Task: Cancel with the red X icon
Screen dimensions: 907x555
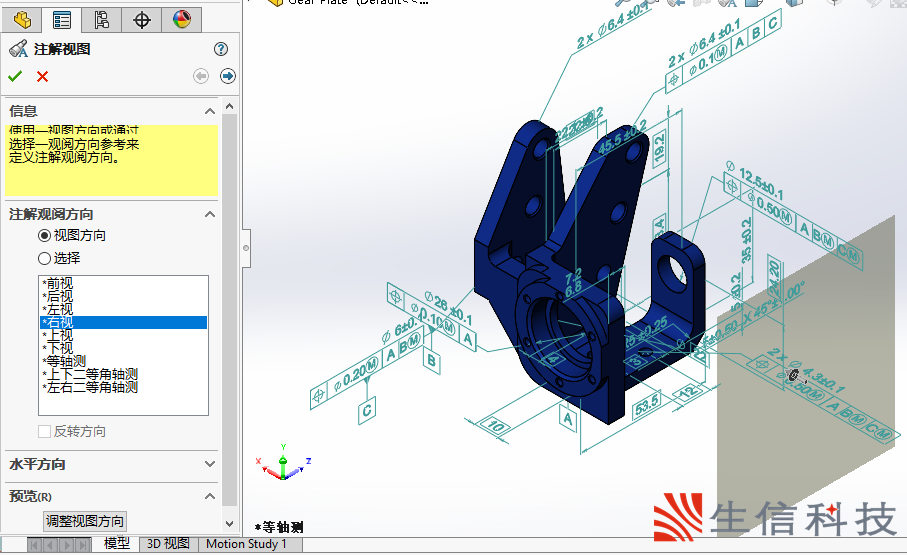Action: click(x=42, y=76)
